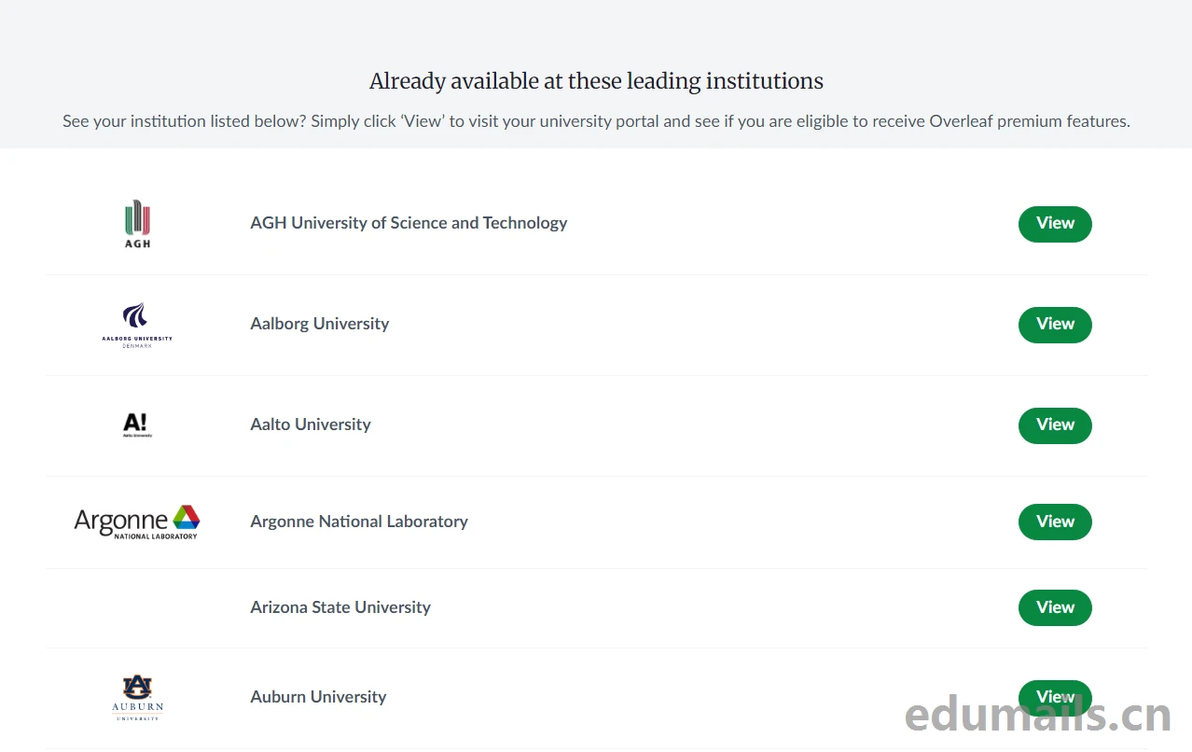
Task: Click the Auburn University name text
Action: [x=318, y=697]
